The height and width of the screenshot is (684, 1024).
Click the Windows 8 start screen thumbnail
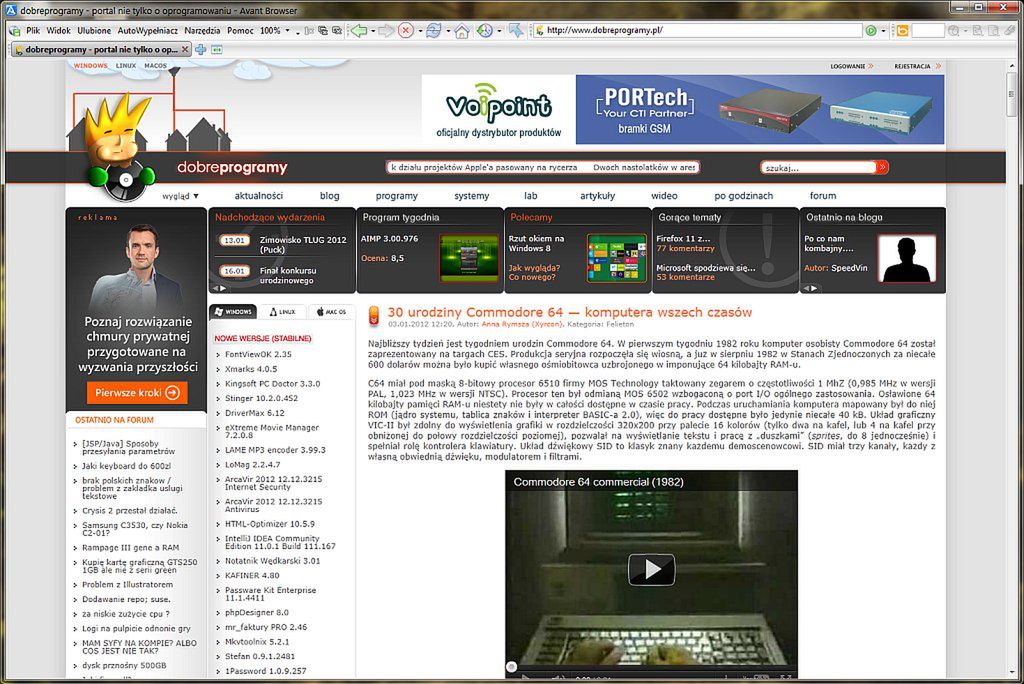pyautogui.click(x=617, y=259)
